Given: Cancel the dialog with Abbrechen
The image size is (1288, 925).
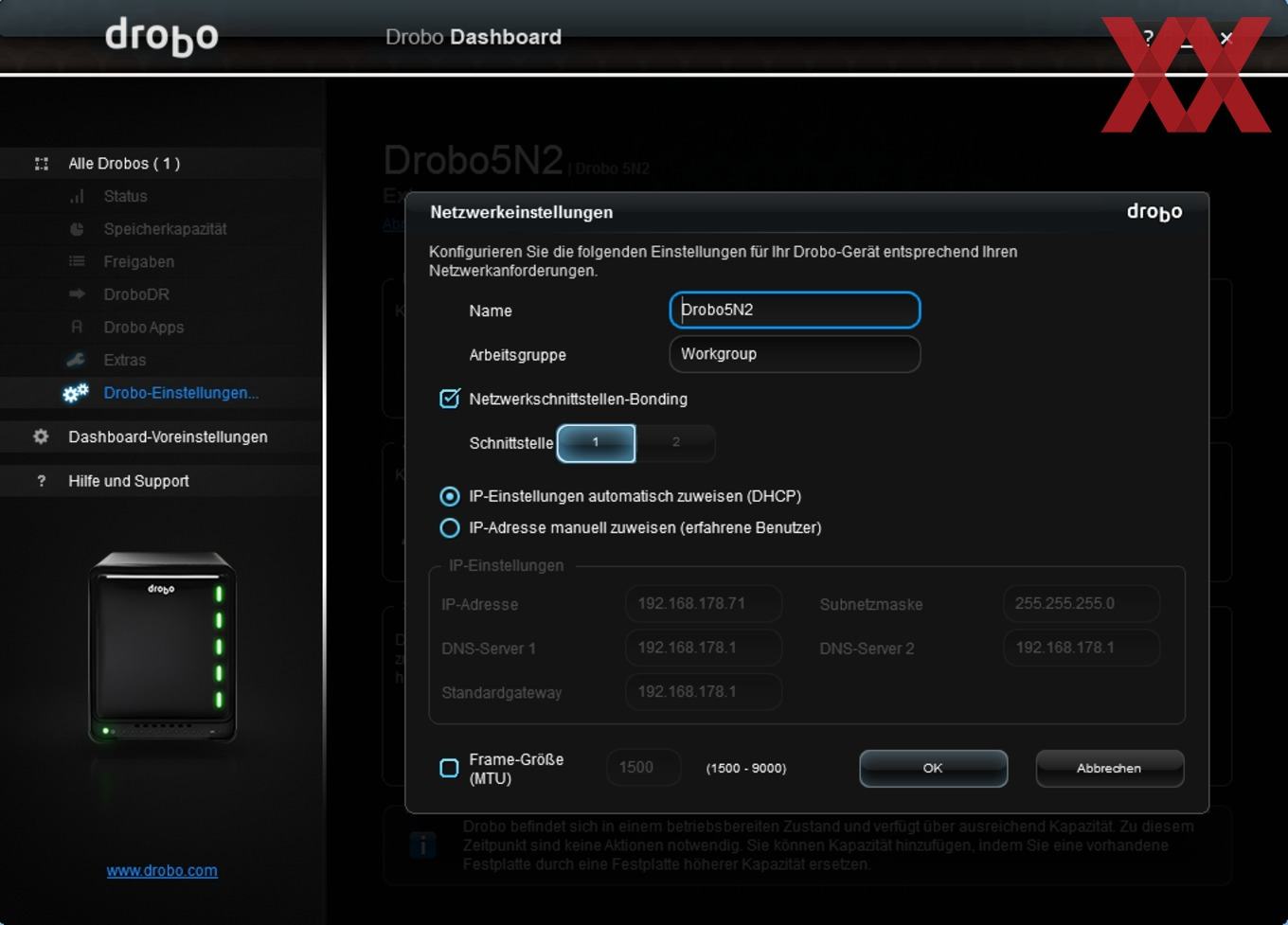Looking at the screenshot, I should (1109, 768).
